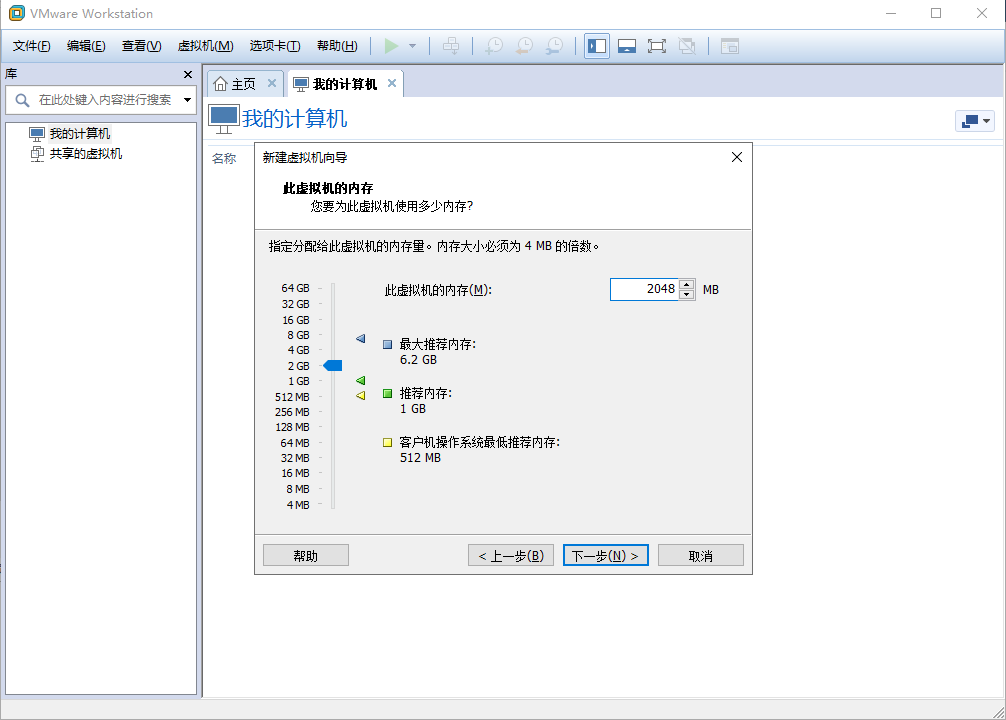Click the 8 GB label on the memory scale
The image size is (1006, 720).
coord(298,335)
